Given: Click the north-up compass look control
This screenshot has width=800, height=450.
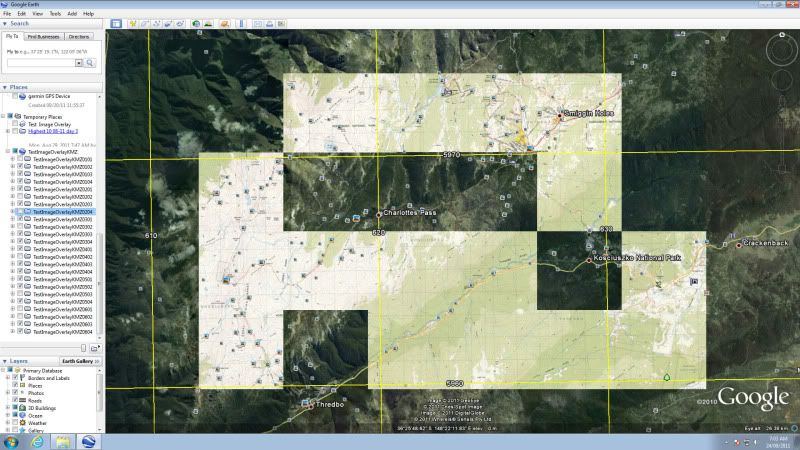Looking at the screenshot, I should pyautogui.click(x=782, y=49).
